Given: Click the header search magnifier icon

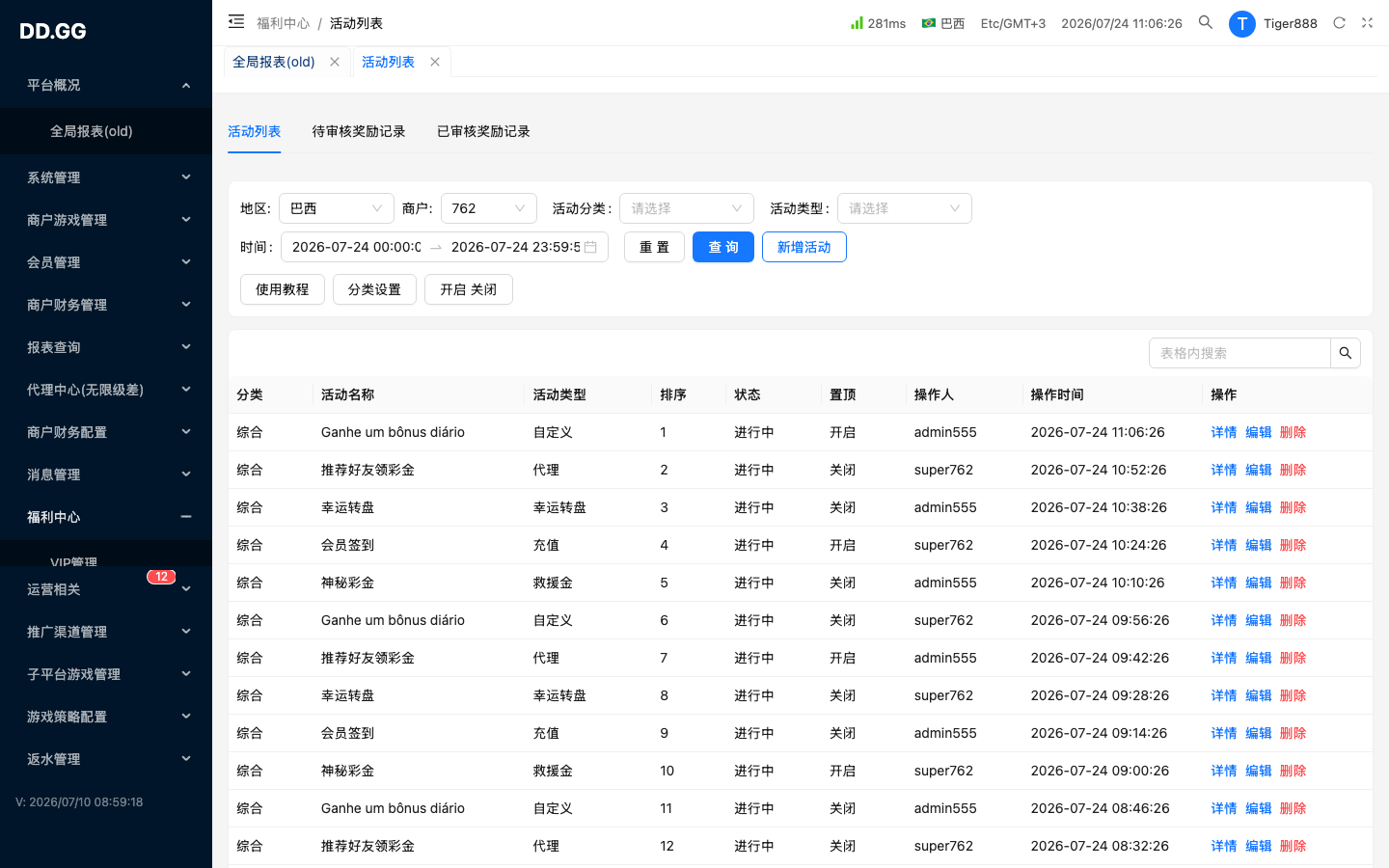Looking at the screenshot, I should [x=1206, y=22].
